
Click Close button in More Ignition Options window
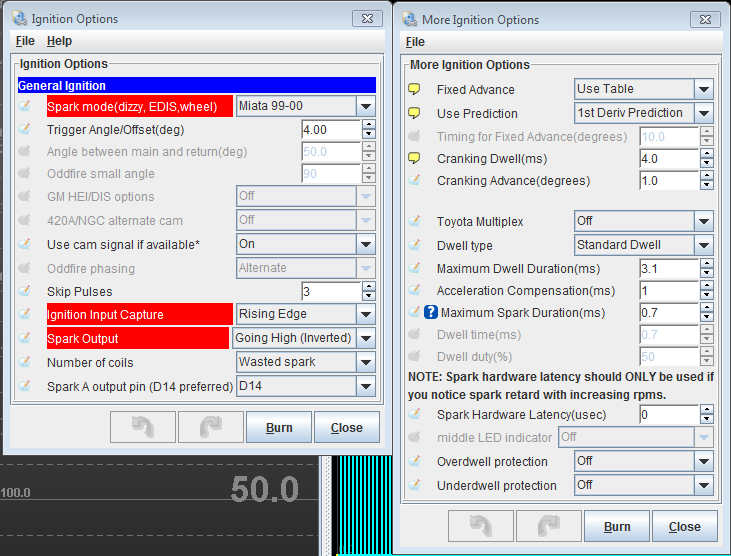click(684, 526)
